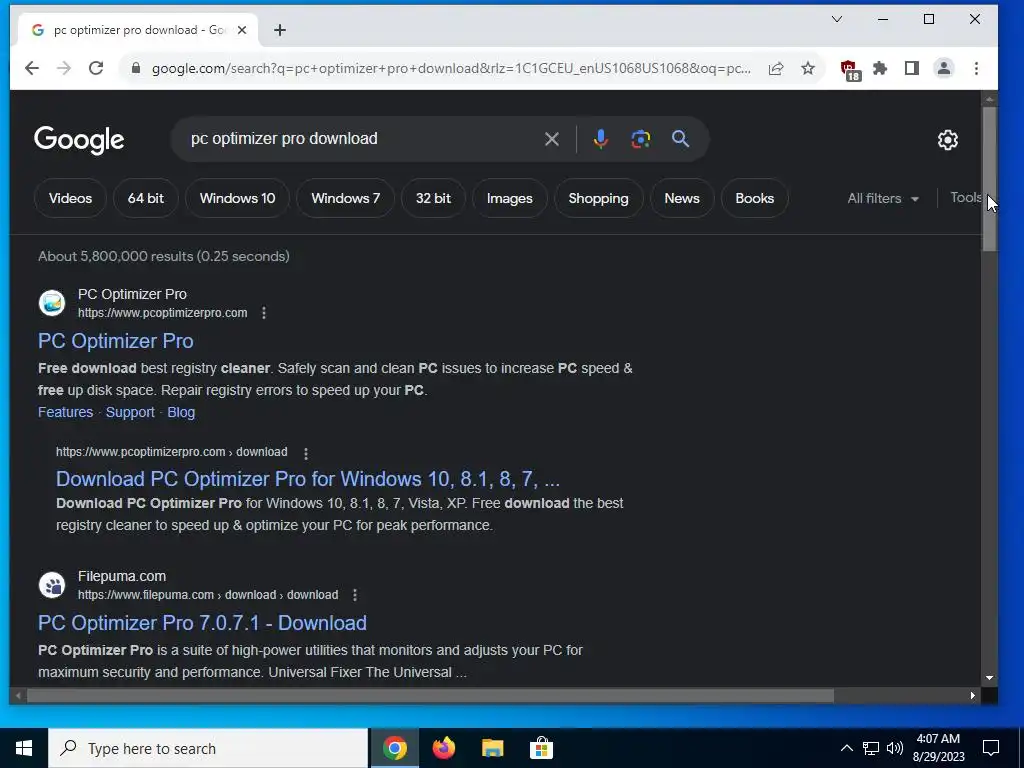Image resolution: width=1024 pixels, height=768 pixels.
Task: Close the pc optimizer pro tab
Action: coord(242,30)
